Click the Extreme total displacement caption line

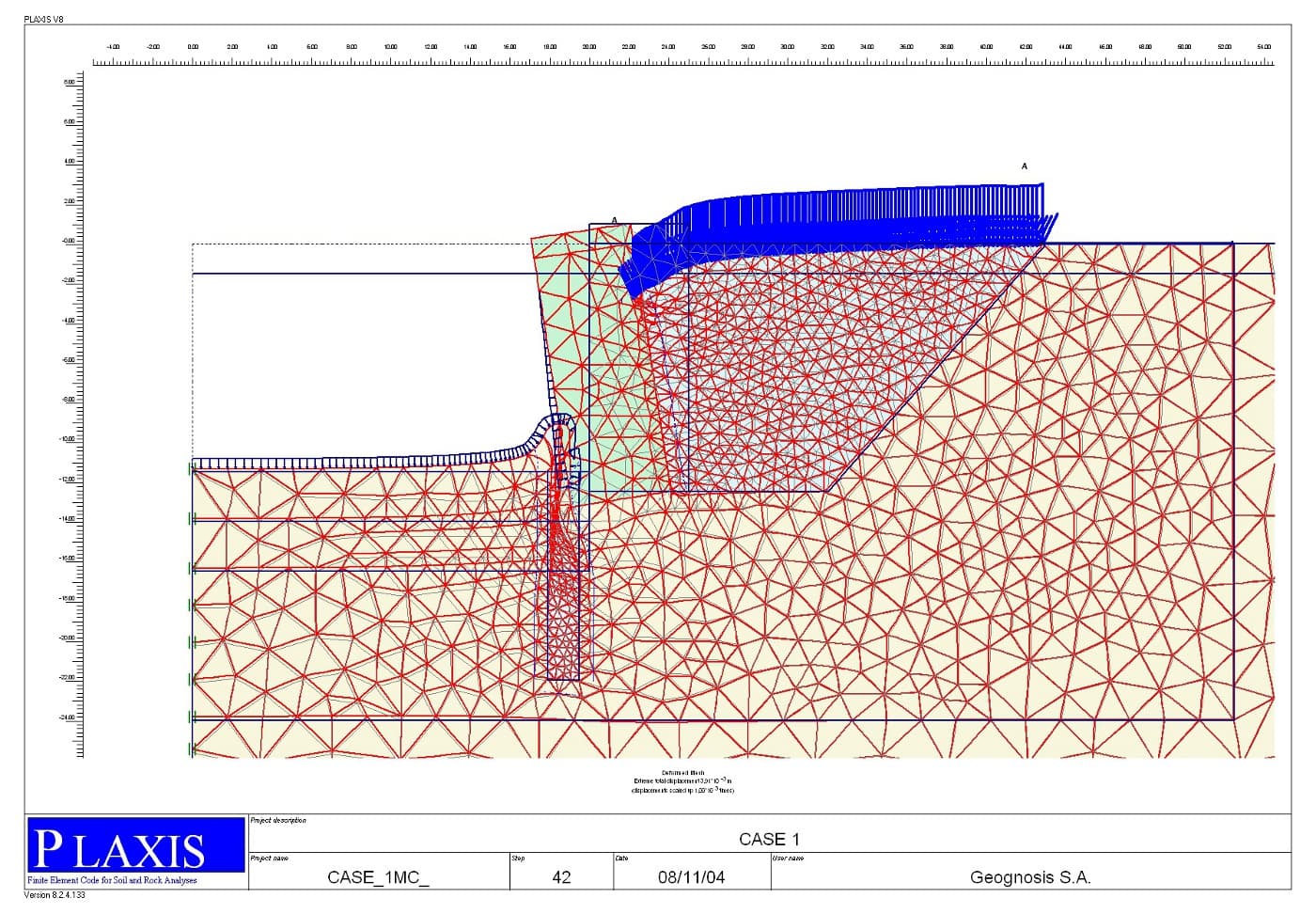[683, 781]
